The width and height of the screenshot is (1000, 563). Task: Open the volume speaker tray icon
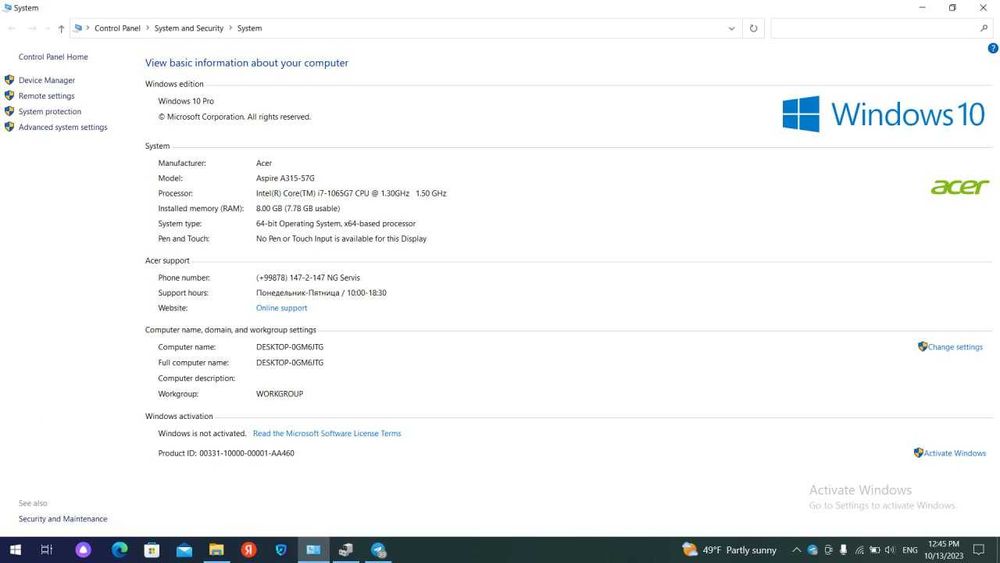[x=890, y=550]
